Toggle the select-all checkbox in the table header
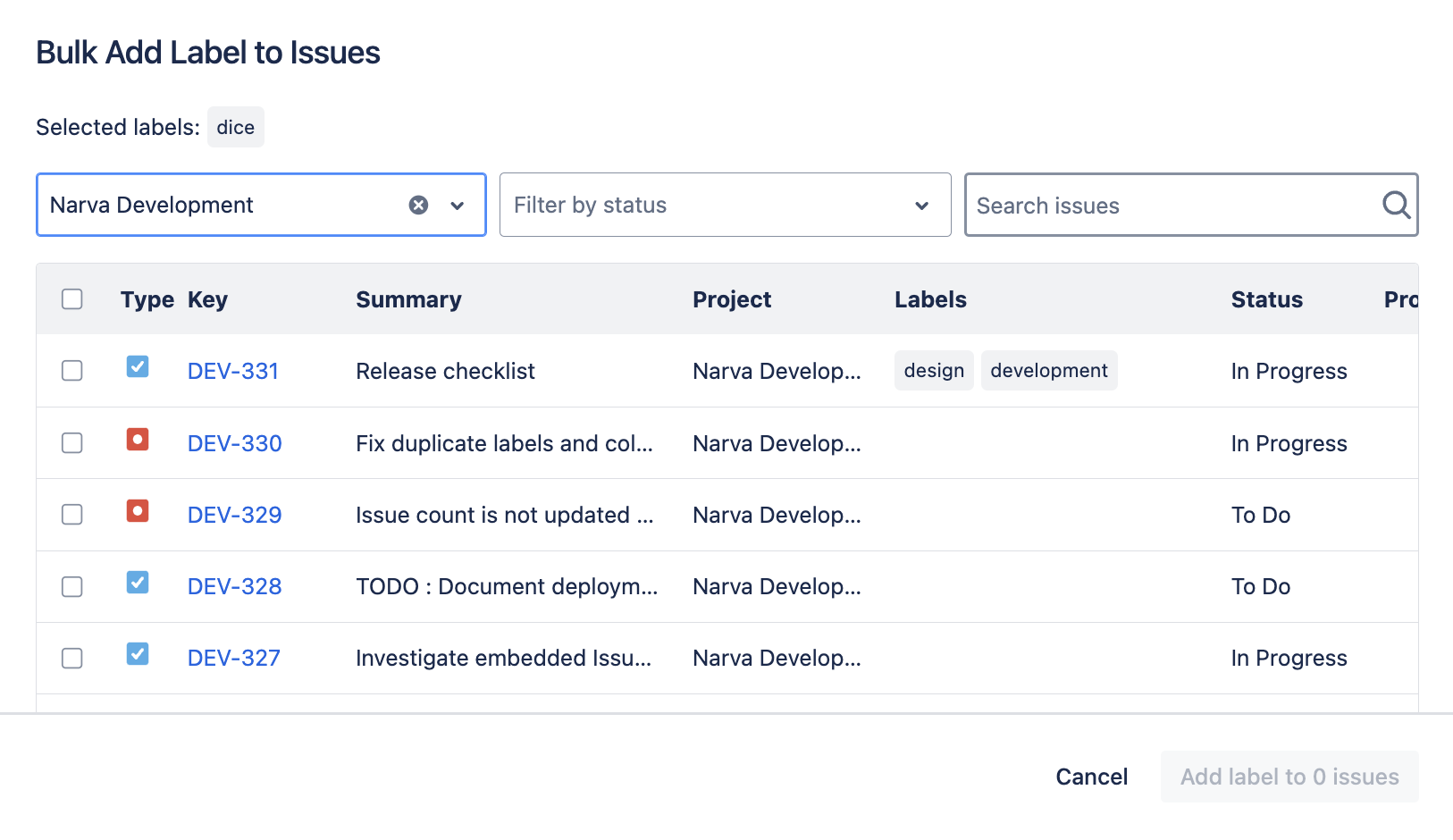The height and width of the screenshot is (840, 1453). [x=71, y=298]
